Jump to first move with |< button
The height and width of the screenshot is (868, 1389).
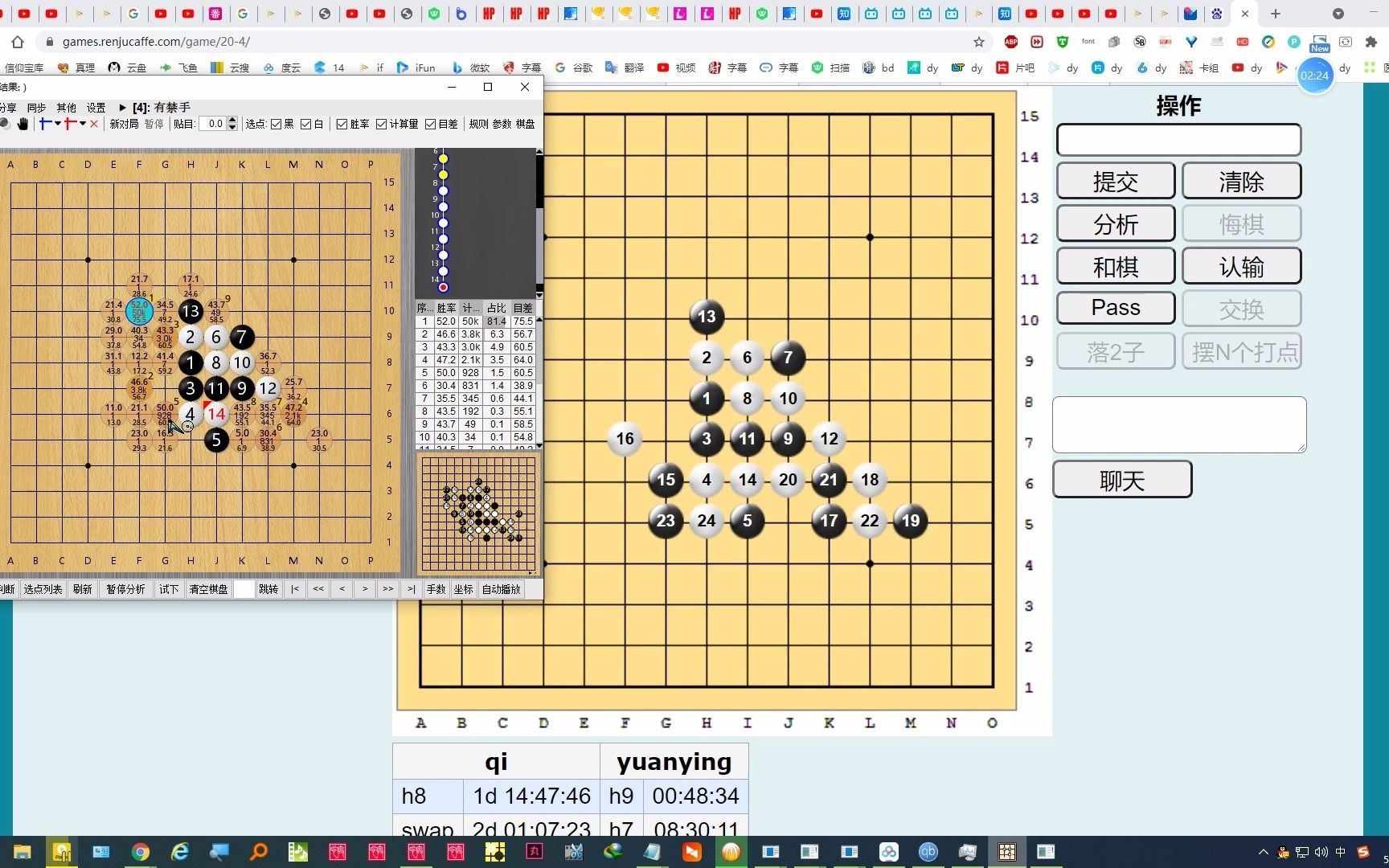[295, 589]
